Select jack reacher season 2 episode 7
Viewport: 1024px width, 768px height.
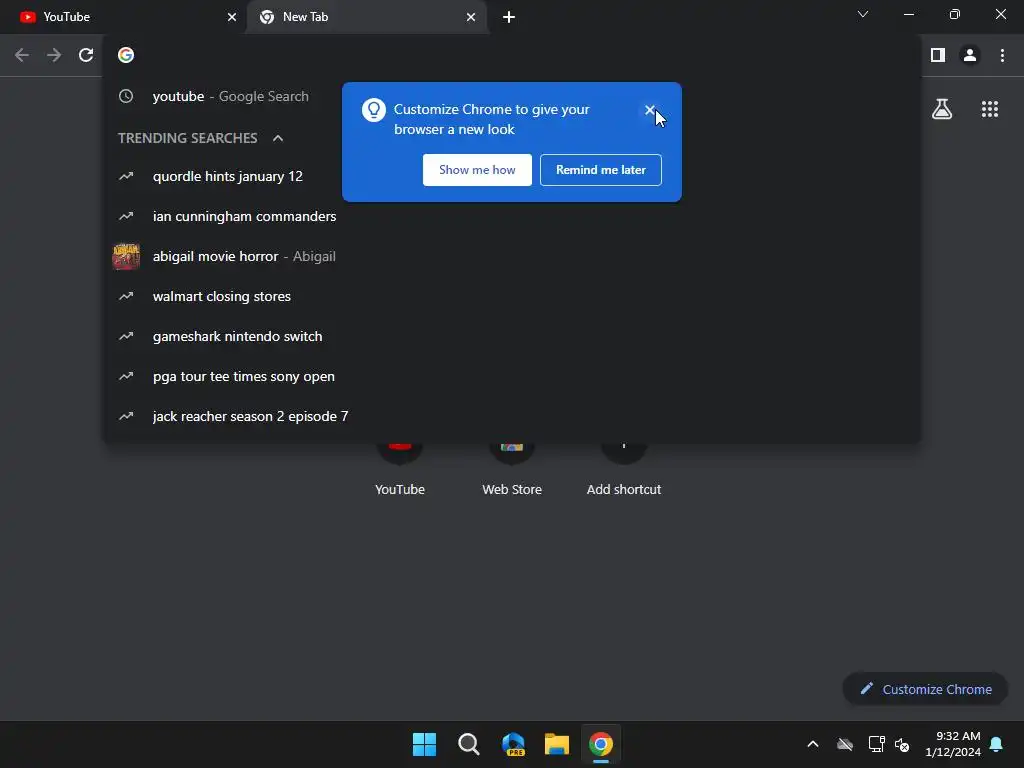tap(512, 416)
